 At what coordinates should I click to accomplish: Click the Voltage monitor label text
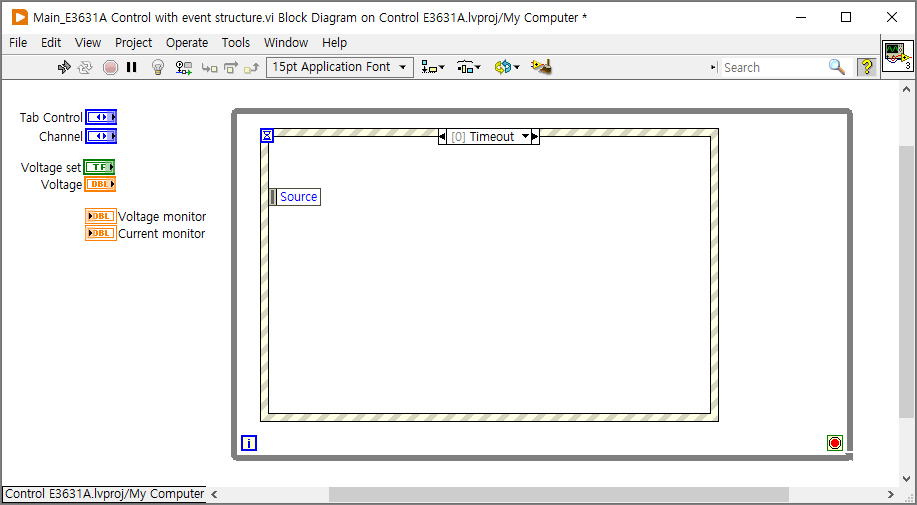162,216
